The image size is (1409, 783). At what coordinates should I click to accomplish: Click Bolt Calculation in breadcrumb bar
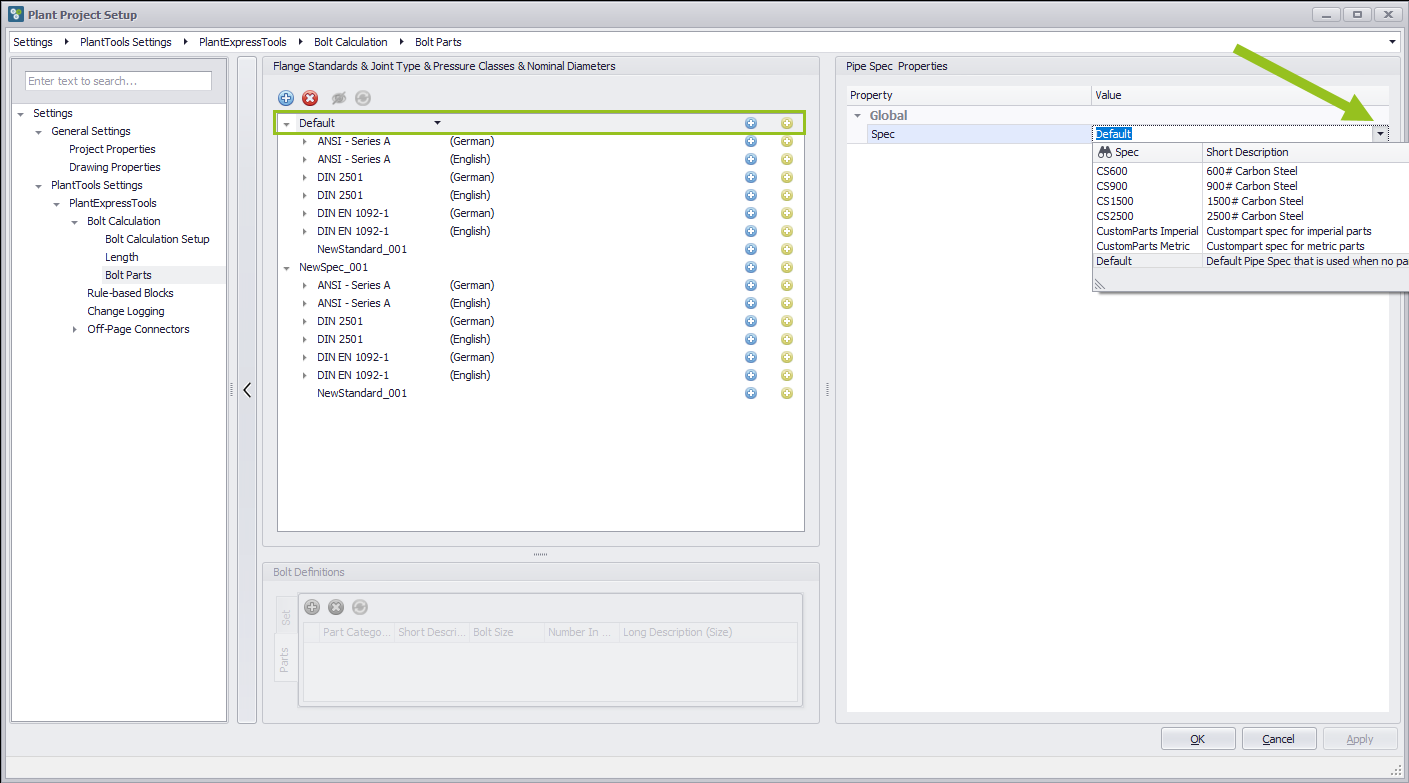pos(351,42)
